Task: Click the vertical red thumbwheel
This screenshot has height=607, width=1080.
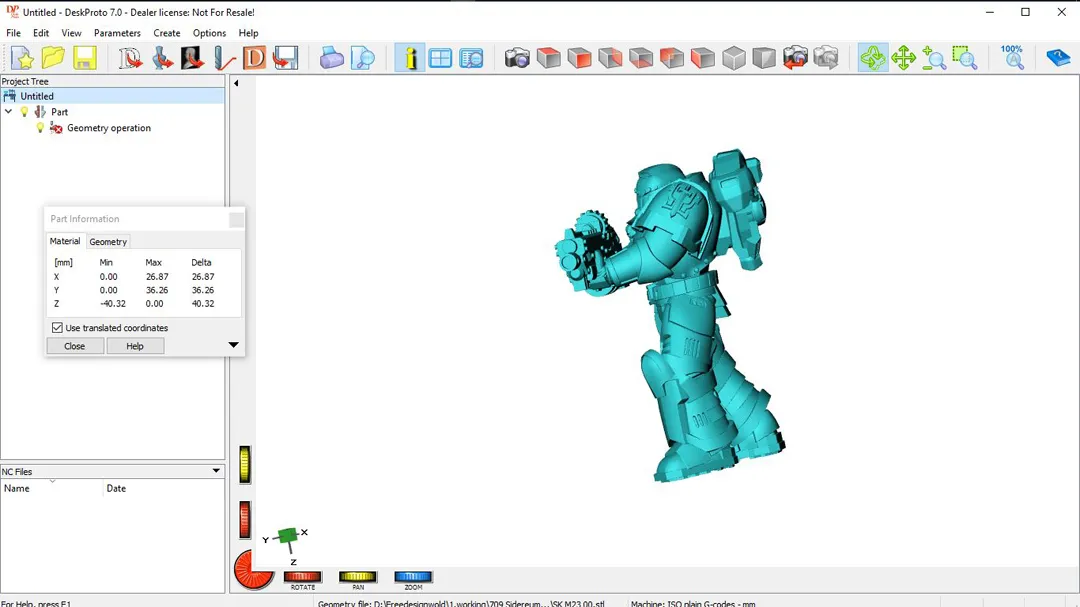Action: coord(245,519)
